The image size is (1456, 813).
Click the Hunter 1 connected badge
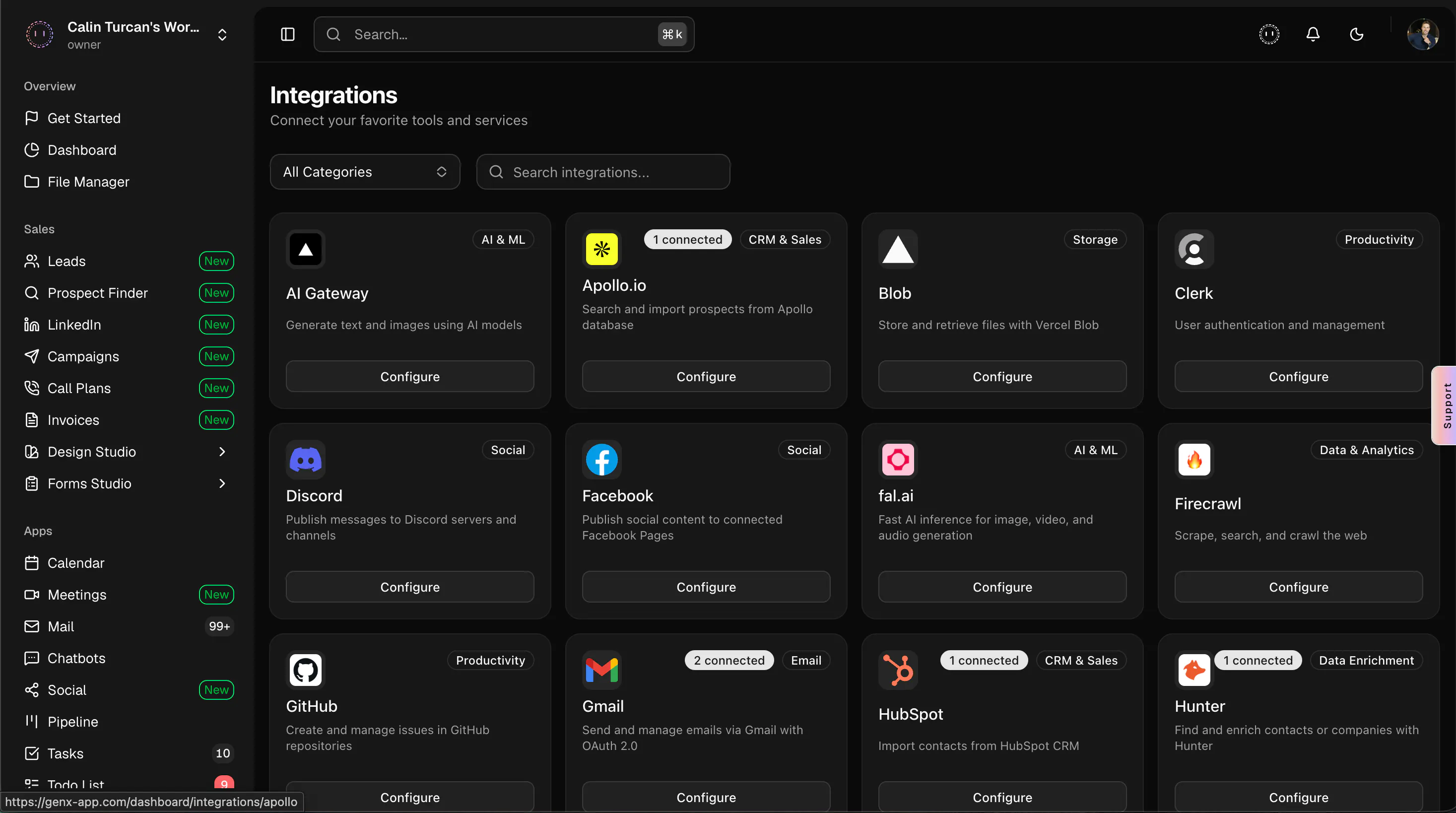pos(1257,660)
